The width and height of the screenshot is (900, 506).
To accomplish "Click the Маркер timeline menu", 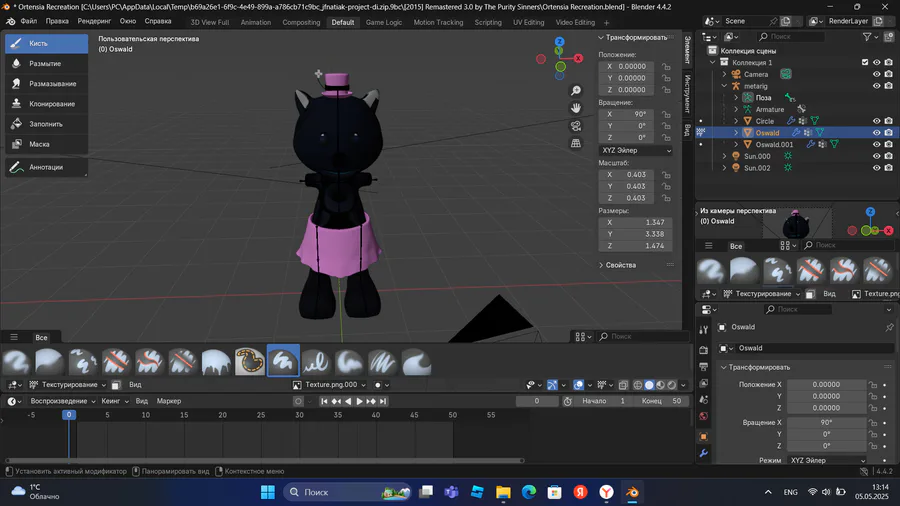I will coord(169,401).
